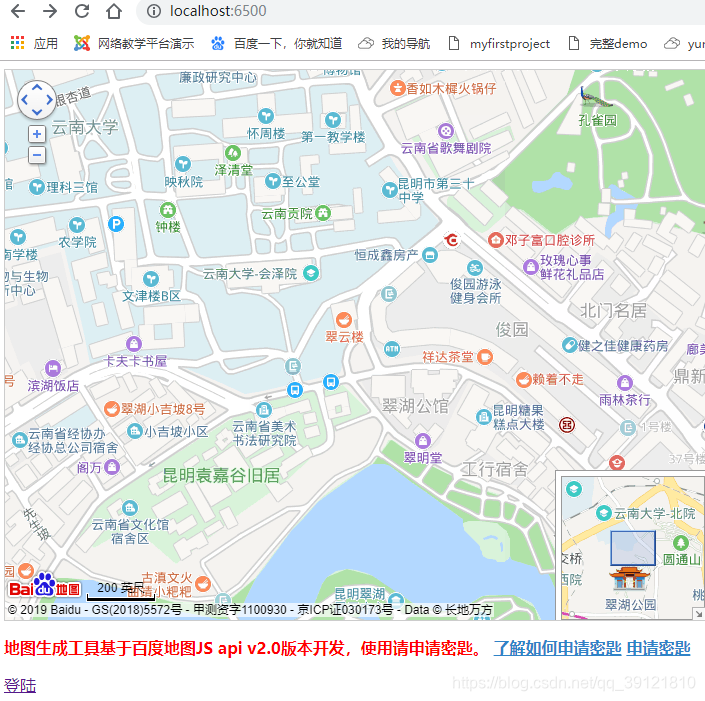Zoom out the map with minus button

point(37,155)
